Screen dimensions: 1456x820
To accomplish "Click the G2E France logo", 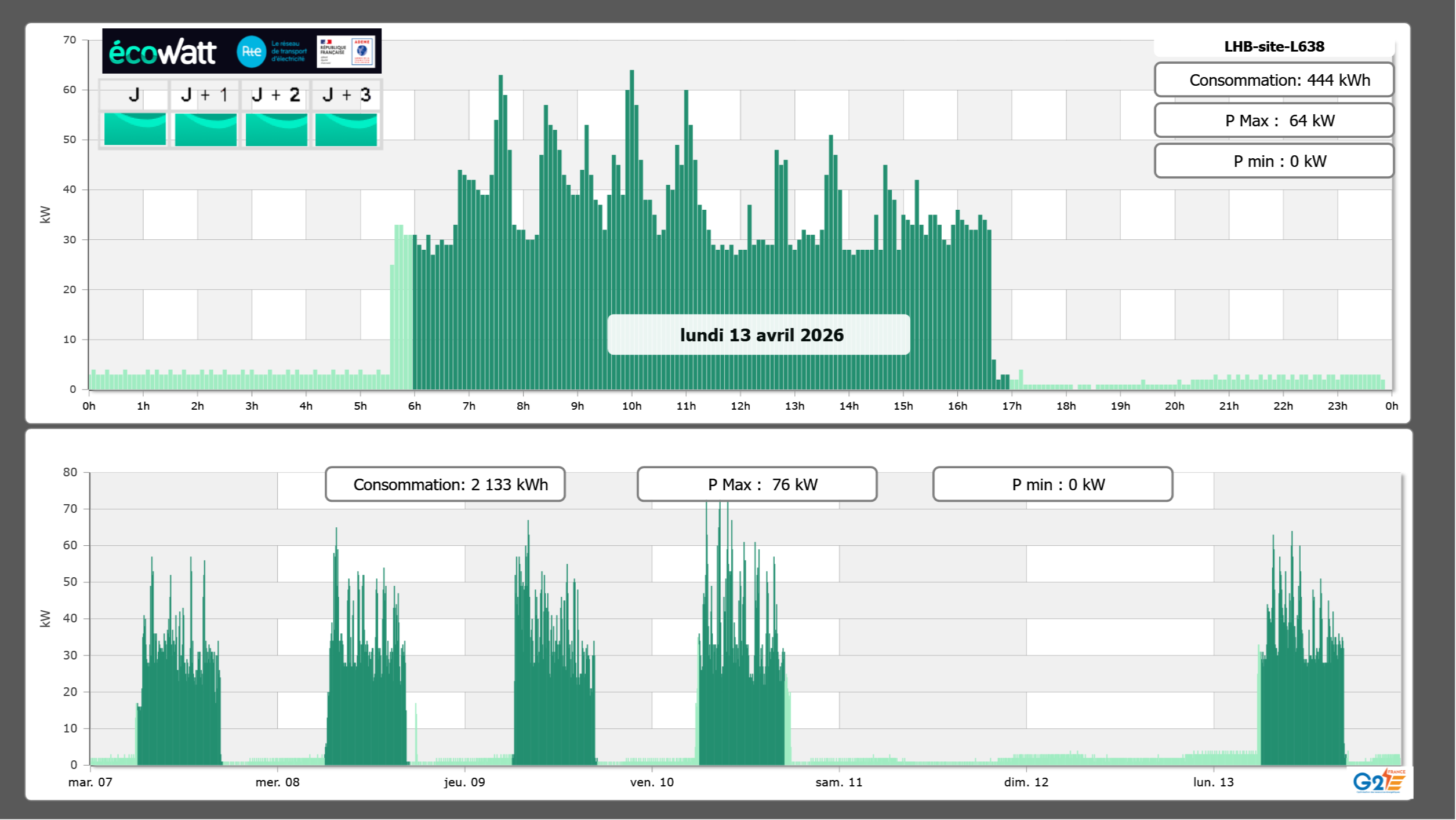I will (1379, 781).
